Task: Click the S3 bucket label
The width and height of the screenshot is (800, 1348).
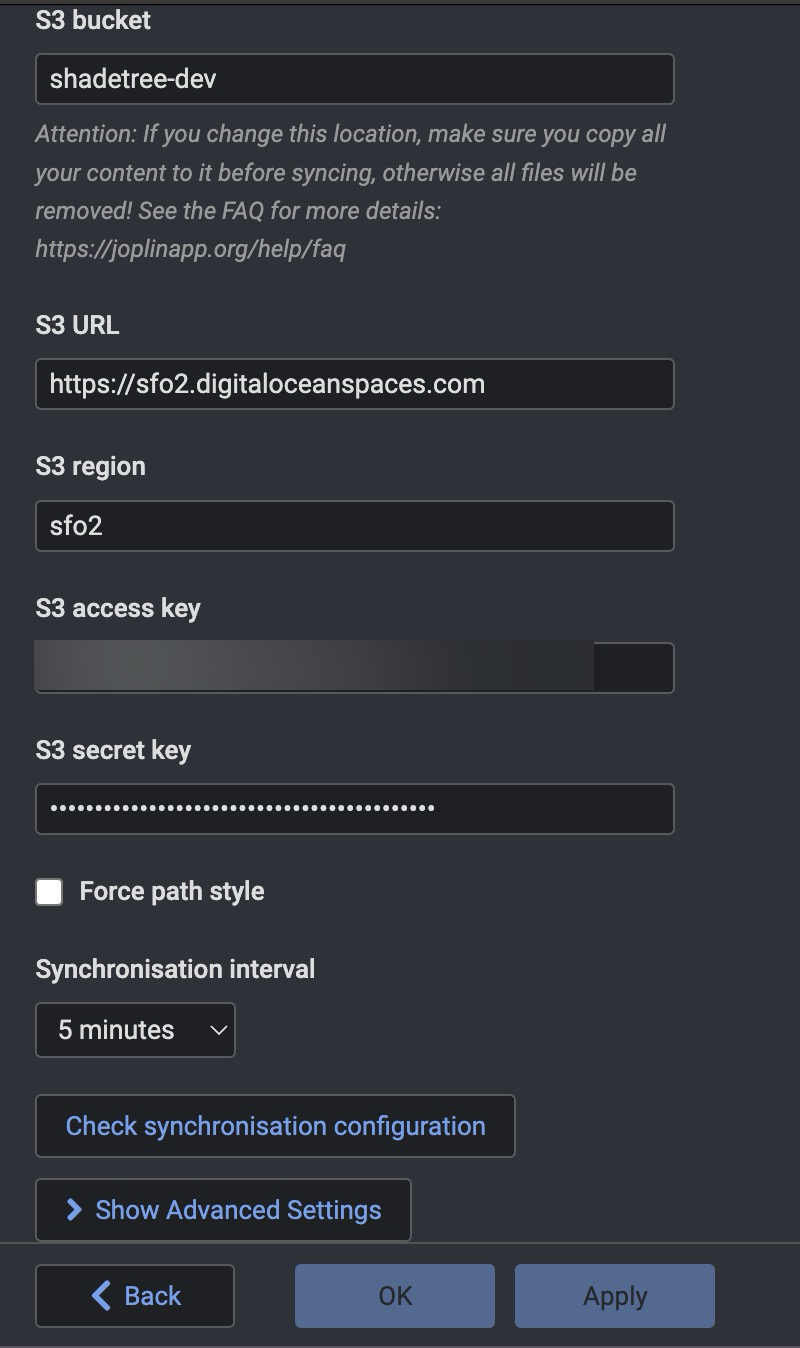Action: click(93, 20)
